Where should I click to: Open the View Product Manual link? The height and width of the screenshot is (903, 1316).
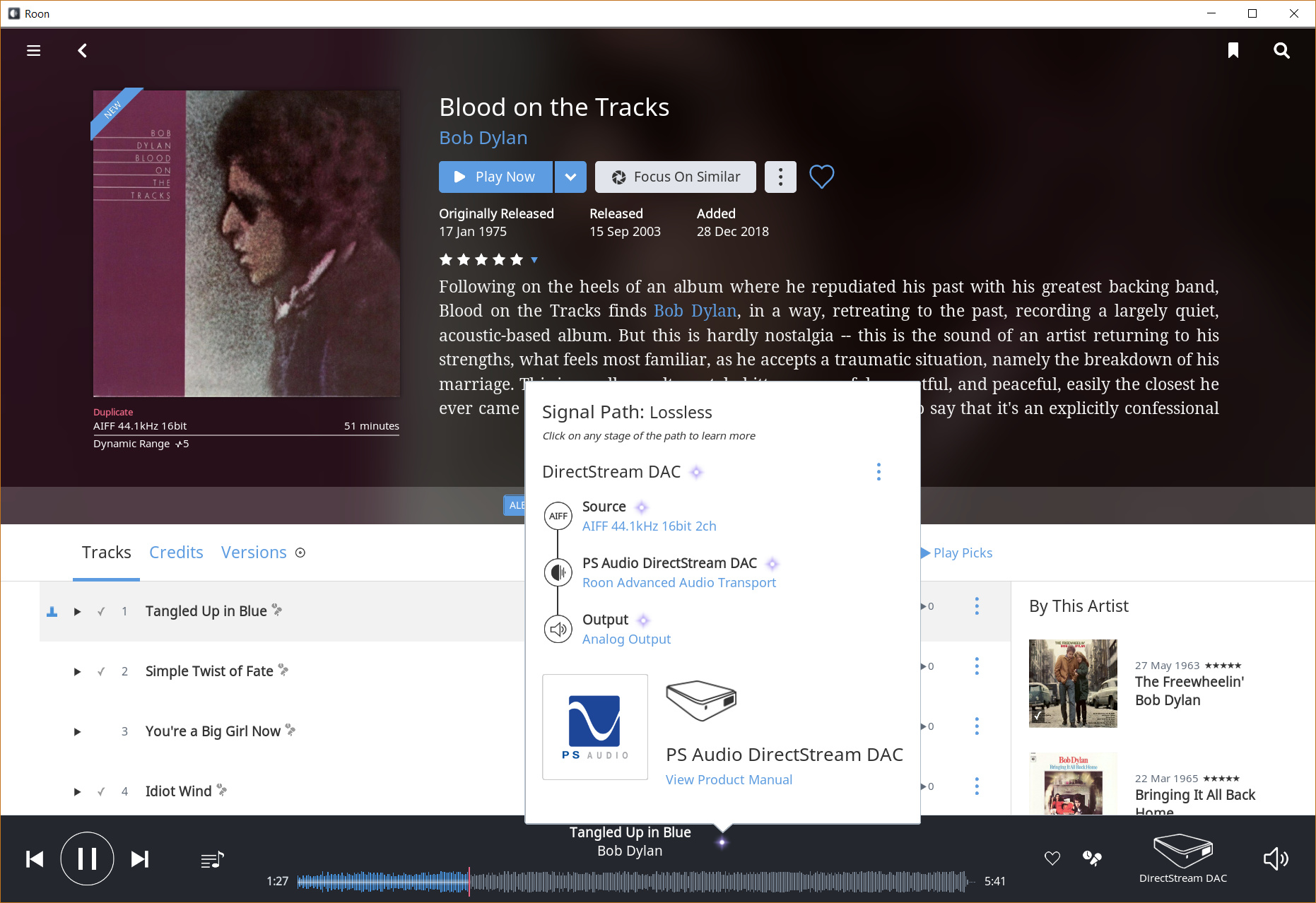coord(729,780)
